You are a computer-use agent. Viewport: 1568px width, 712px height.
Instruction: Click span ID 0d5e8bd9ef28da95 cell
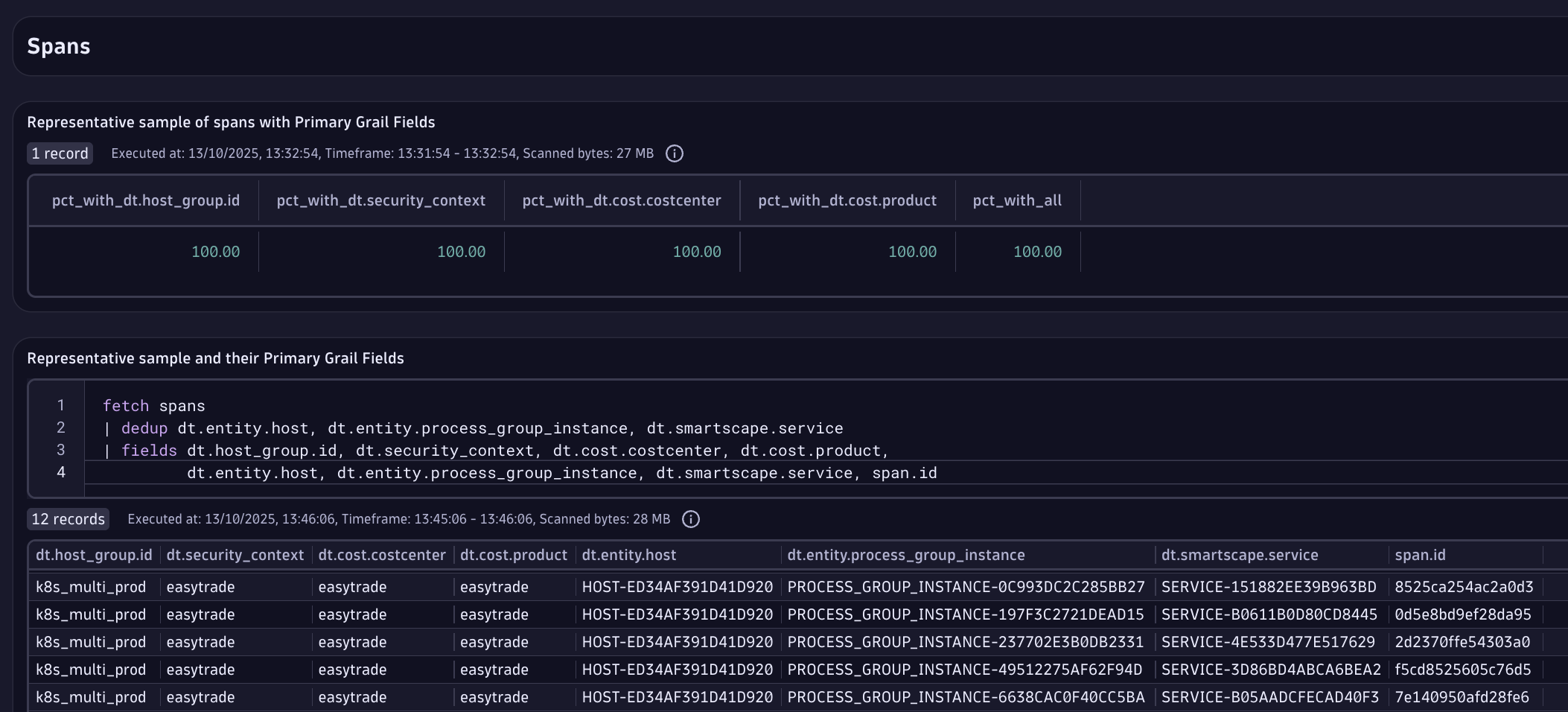point(1462,614)
